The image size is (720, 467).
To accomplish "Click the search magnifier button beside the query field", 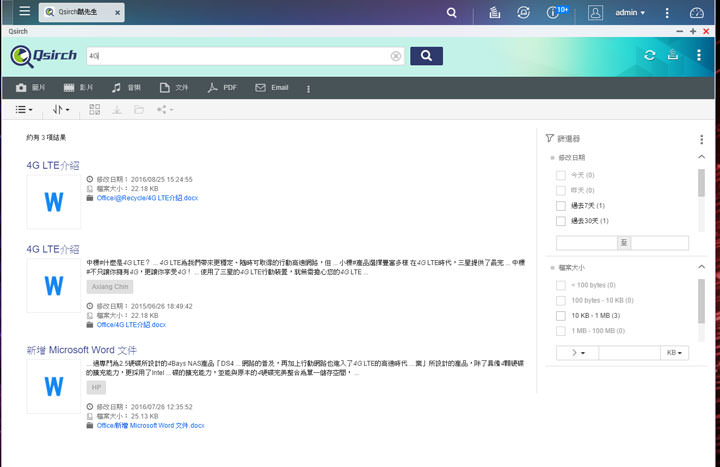I will (x=426, y=56).
